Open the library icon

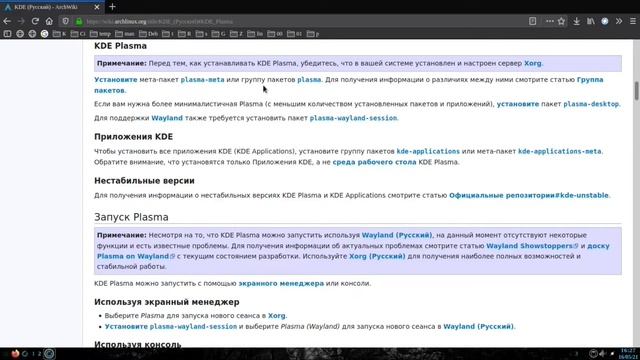tap(591, 21)
